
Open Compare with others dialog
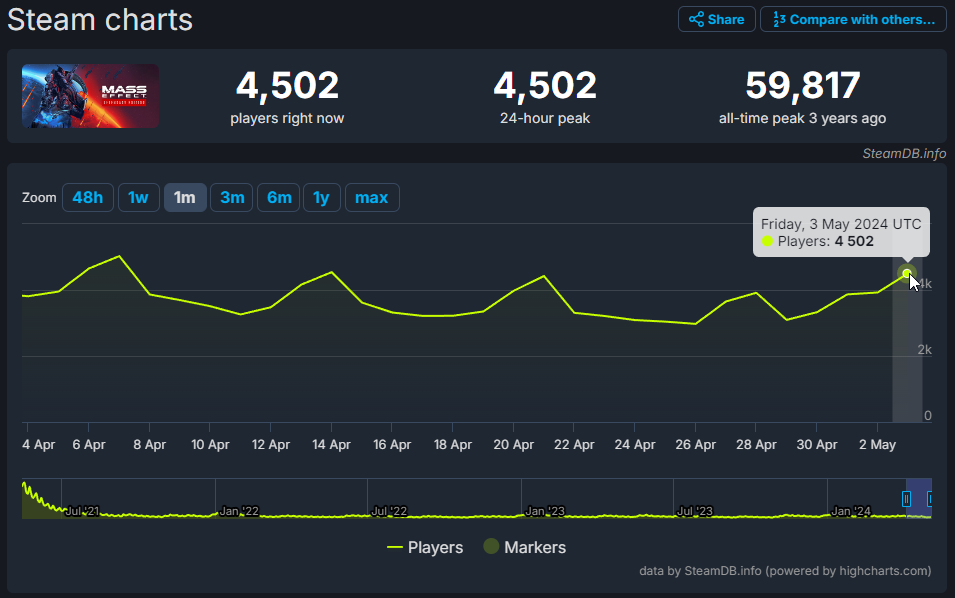point(853,19)
